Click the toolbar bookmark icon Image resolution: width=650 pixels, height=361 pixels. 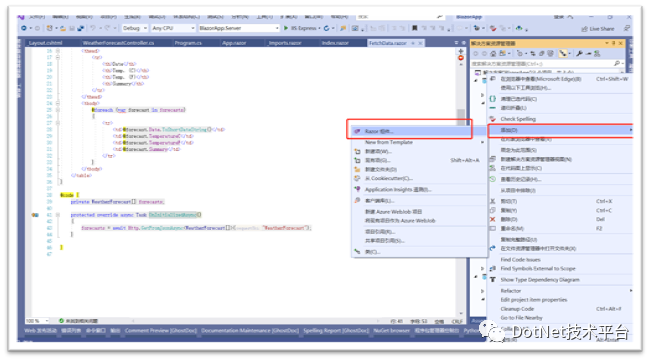[x=414, y=28]
